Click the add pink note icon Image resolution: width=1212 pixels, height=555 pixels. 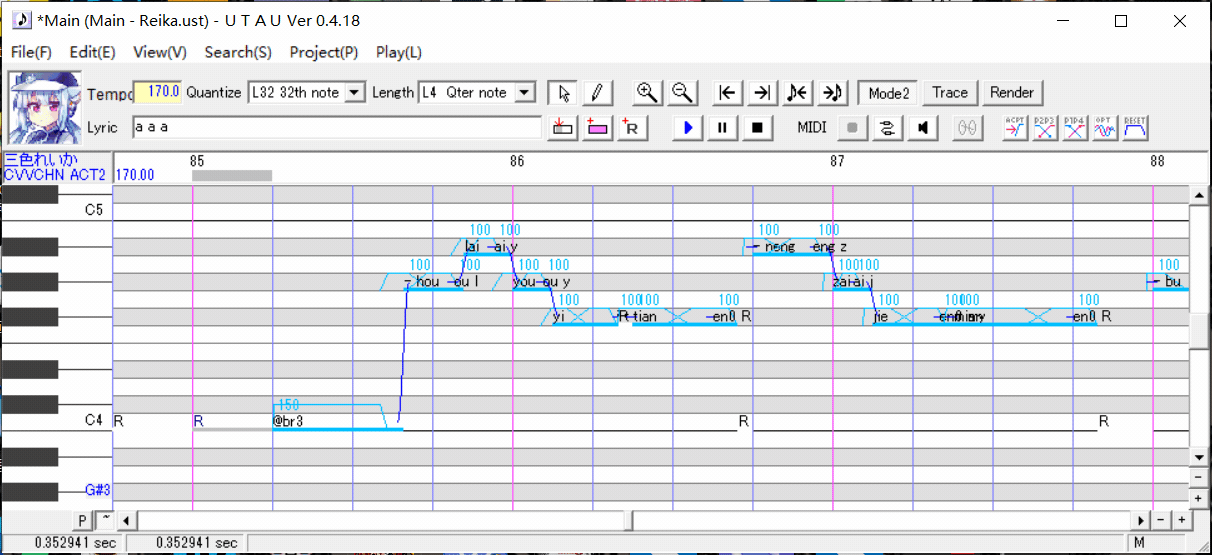click(598, 127)
